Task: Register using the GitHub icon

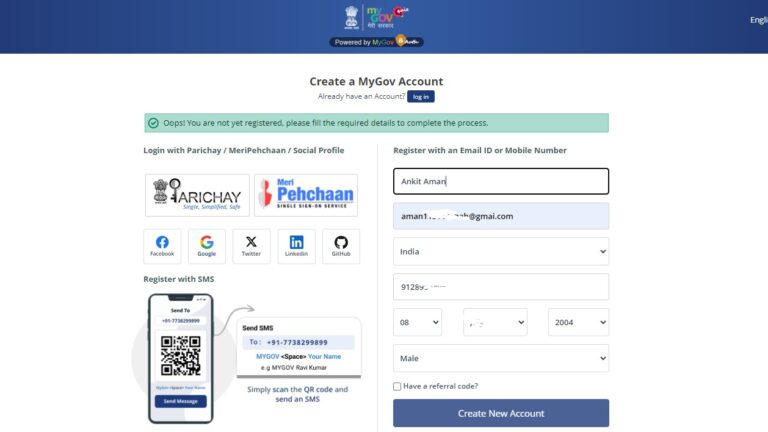Action: pos(341,246)
